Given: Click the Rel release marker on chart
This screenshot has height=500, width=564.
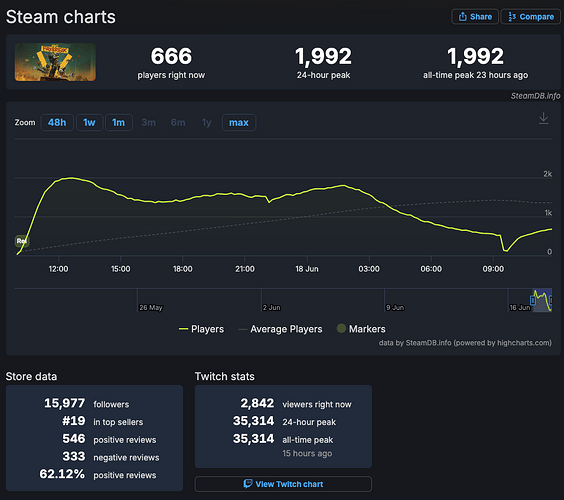Looking at the screenshot, I should 22,241.
